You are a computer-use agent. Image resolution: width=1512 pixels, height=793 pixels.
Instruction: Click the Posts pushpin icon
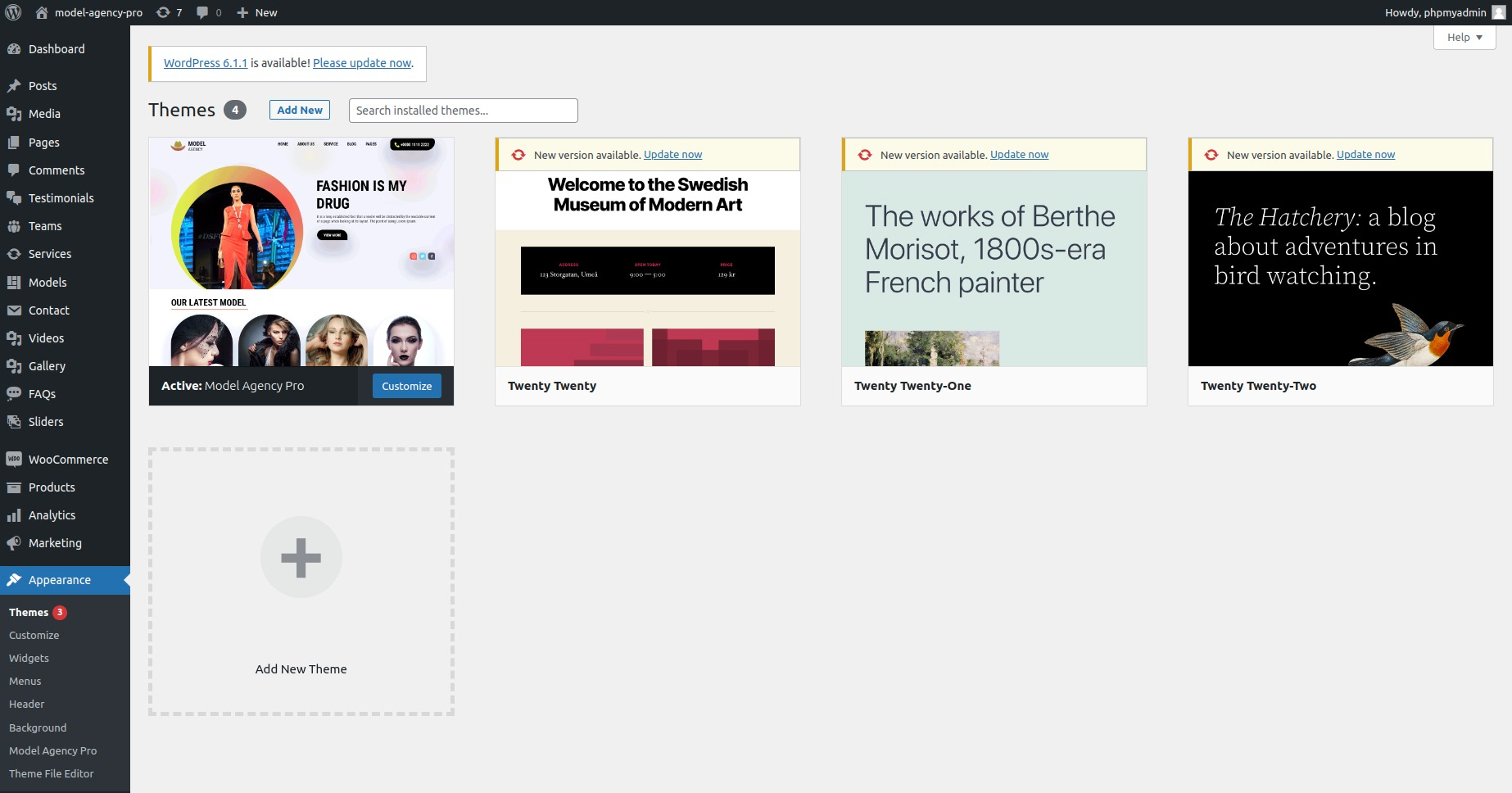coord(14,86)
